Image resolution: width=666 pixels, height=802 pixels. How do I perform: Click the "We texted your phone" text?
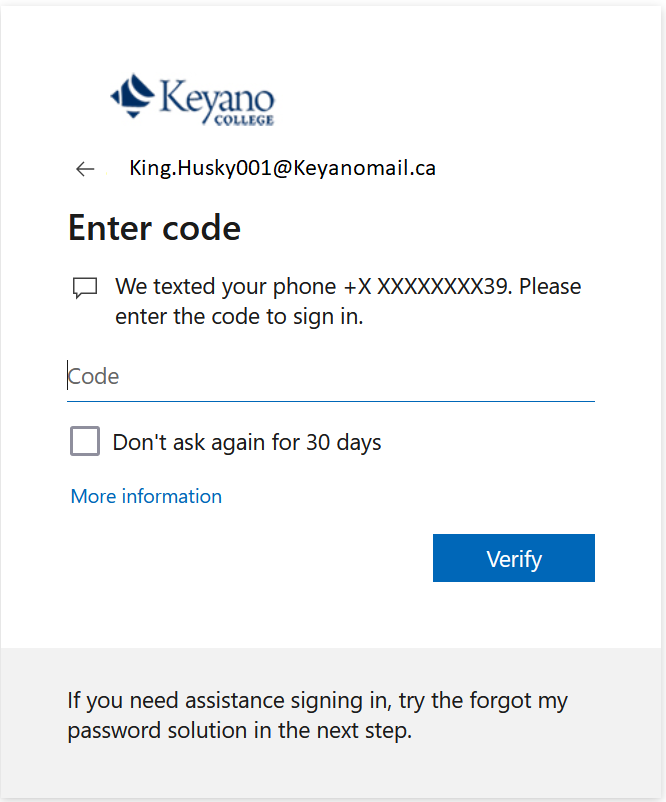pyautogui.click(x=225, y=287)
